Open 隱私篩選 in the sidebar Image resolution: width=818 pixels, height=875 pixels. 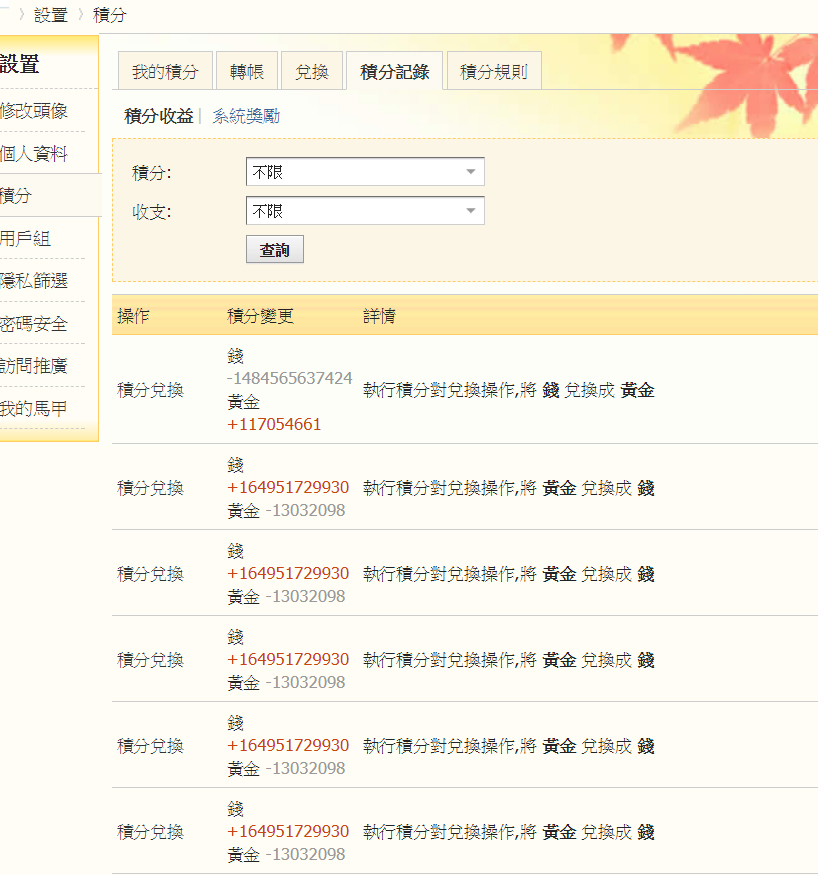click(34, 281)
